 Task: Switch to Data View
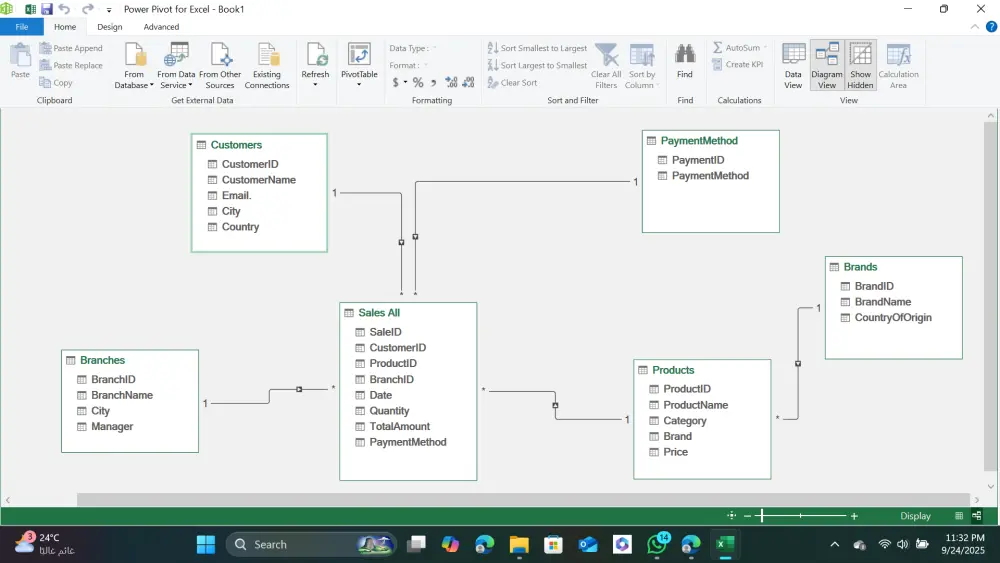[x=793, y=66]
